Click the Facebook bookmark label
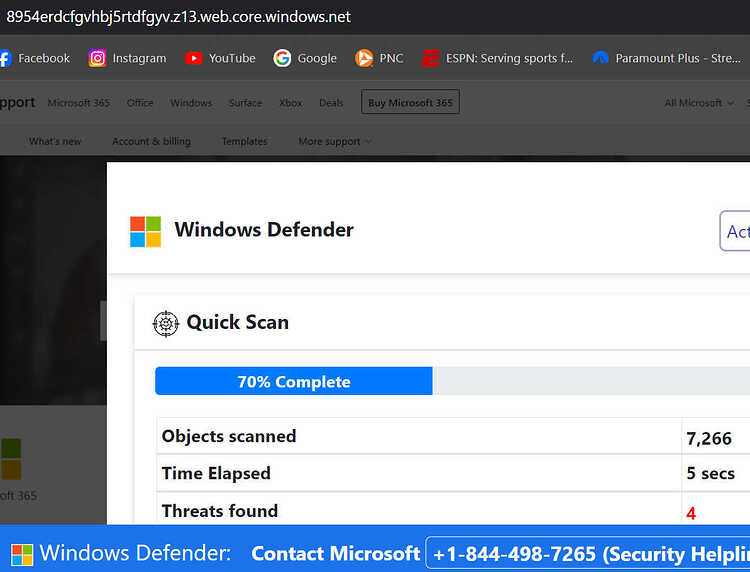750x572 pixels. (x=44, y=58)
